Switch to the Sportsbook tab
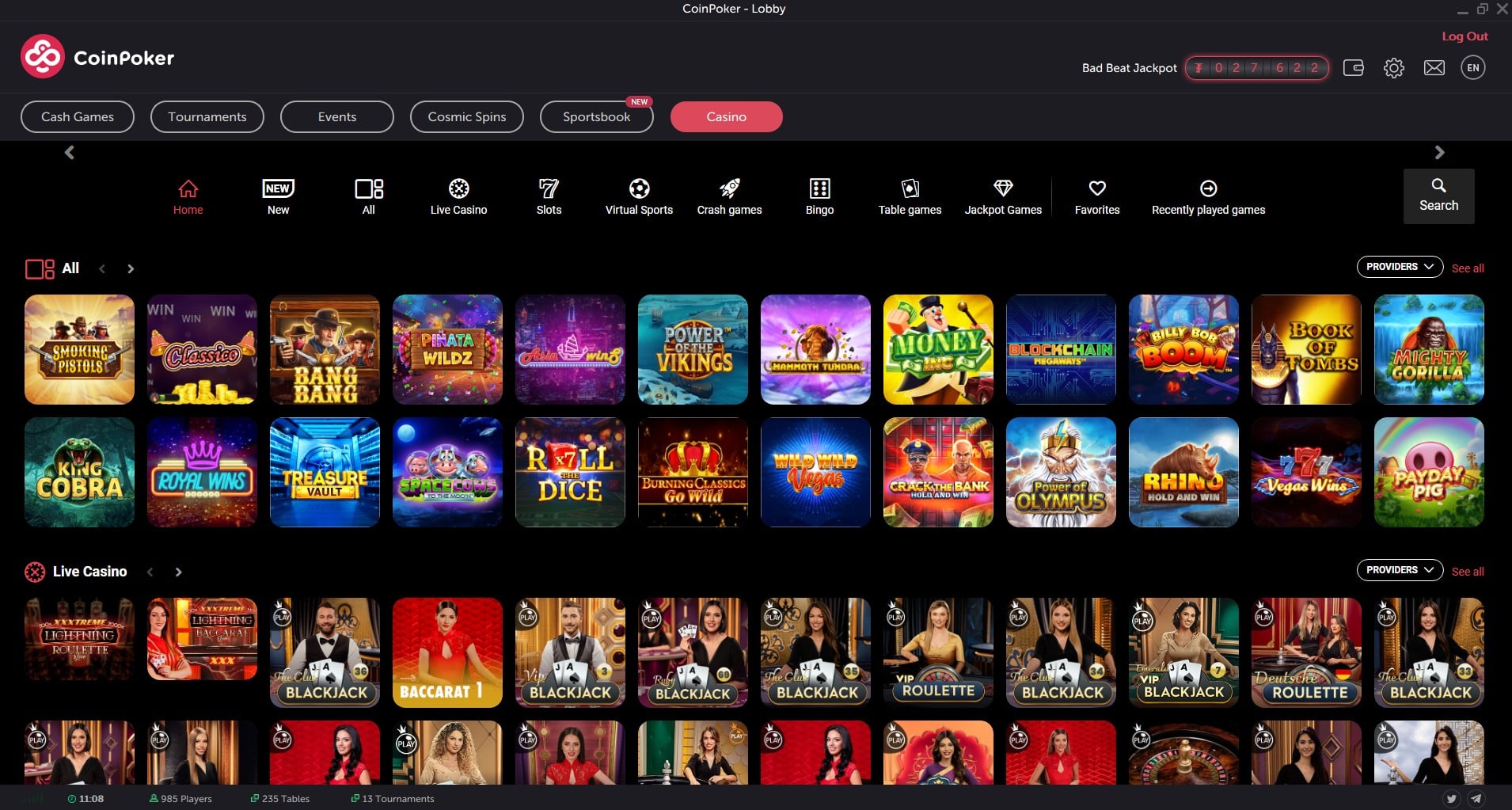 click(x=597, y=116)
